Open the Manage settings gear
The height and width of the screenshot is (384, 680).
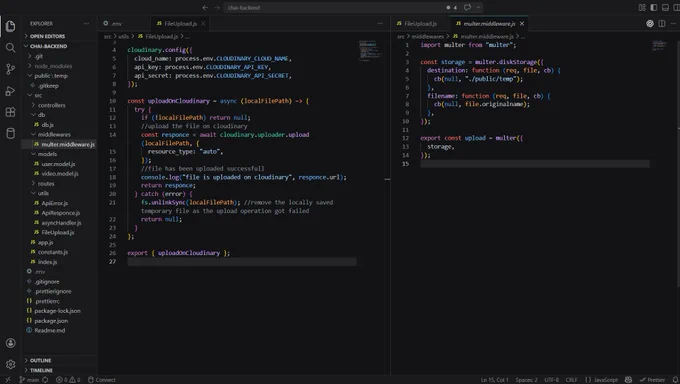(10, 364)
